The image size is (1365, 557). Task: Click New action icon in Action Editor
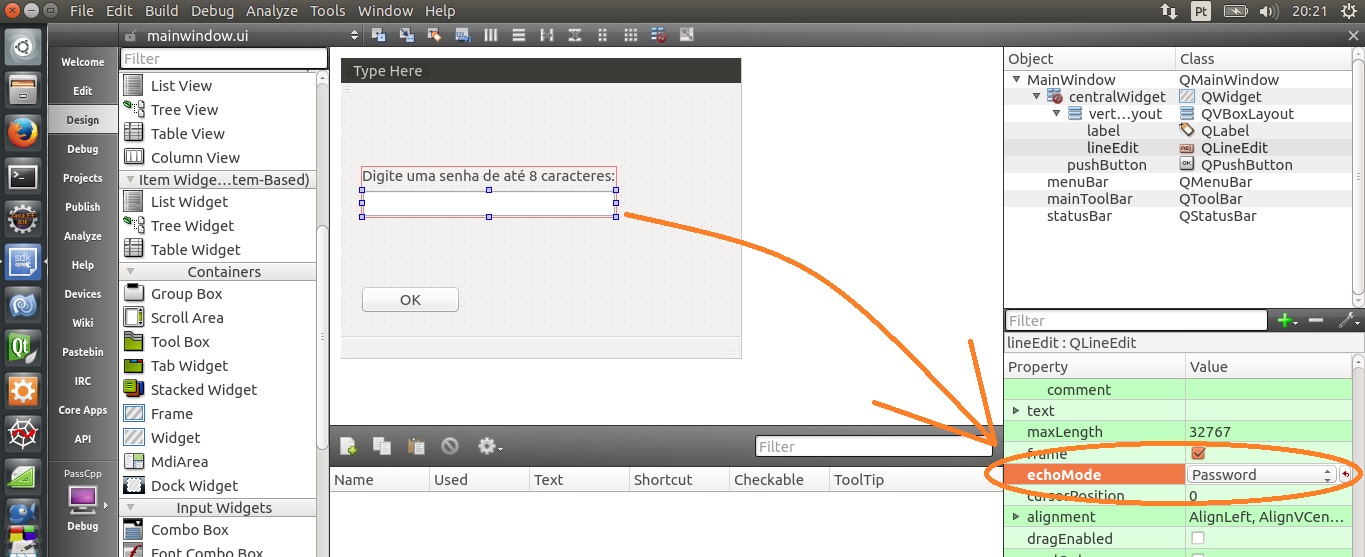click(348, 446)
